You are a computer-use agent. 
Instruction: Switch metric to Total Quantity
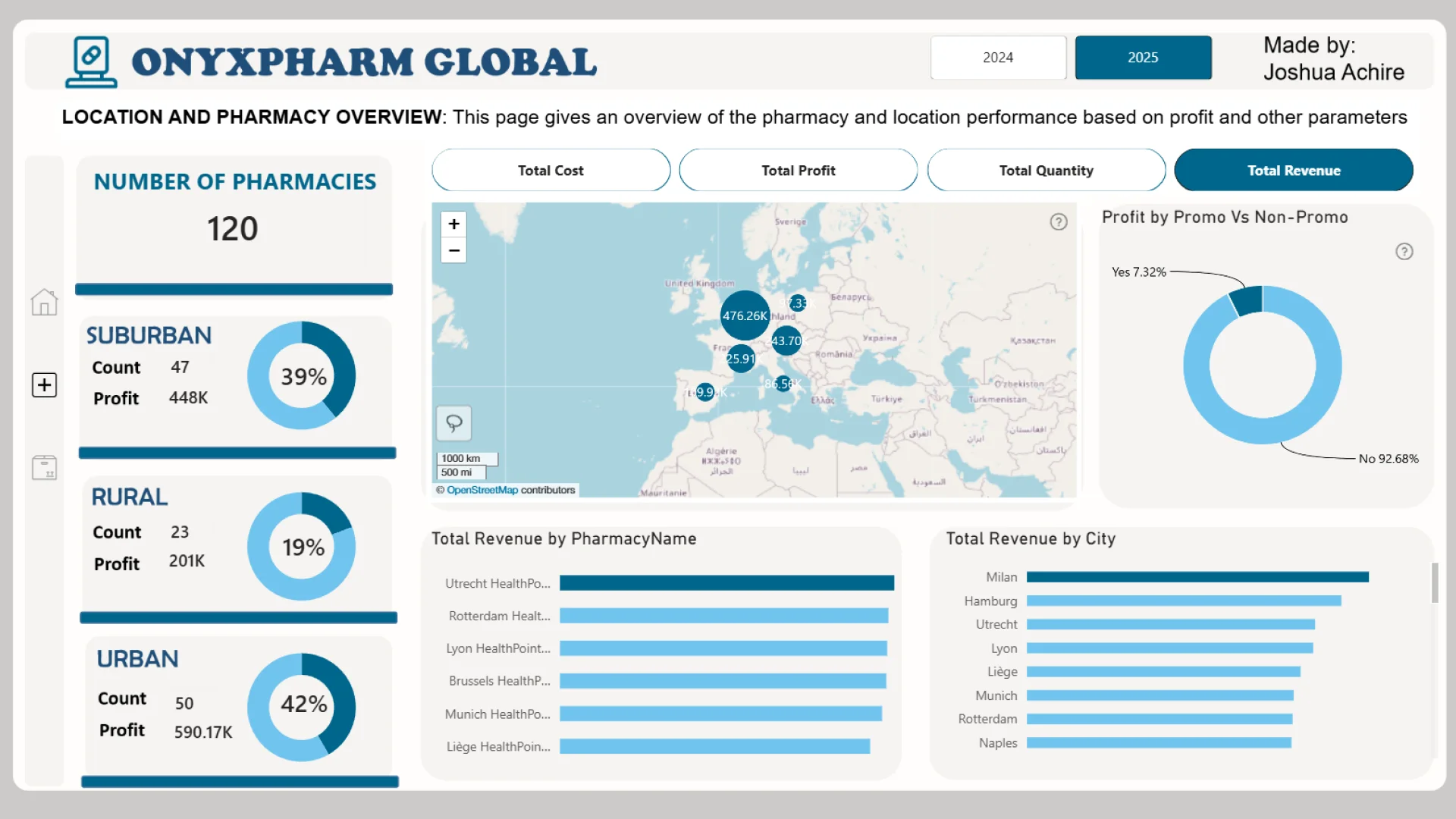1046,171
